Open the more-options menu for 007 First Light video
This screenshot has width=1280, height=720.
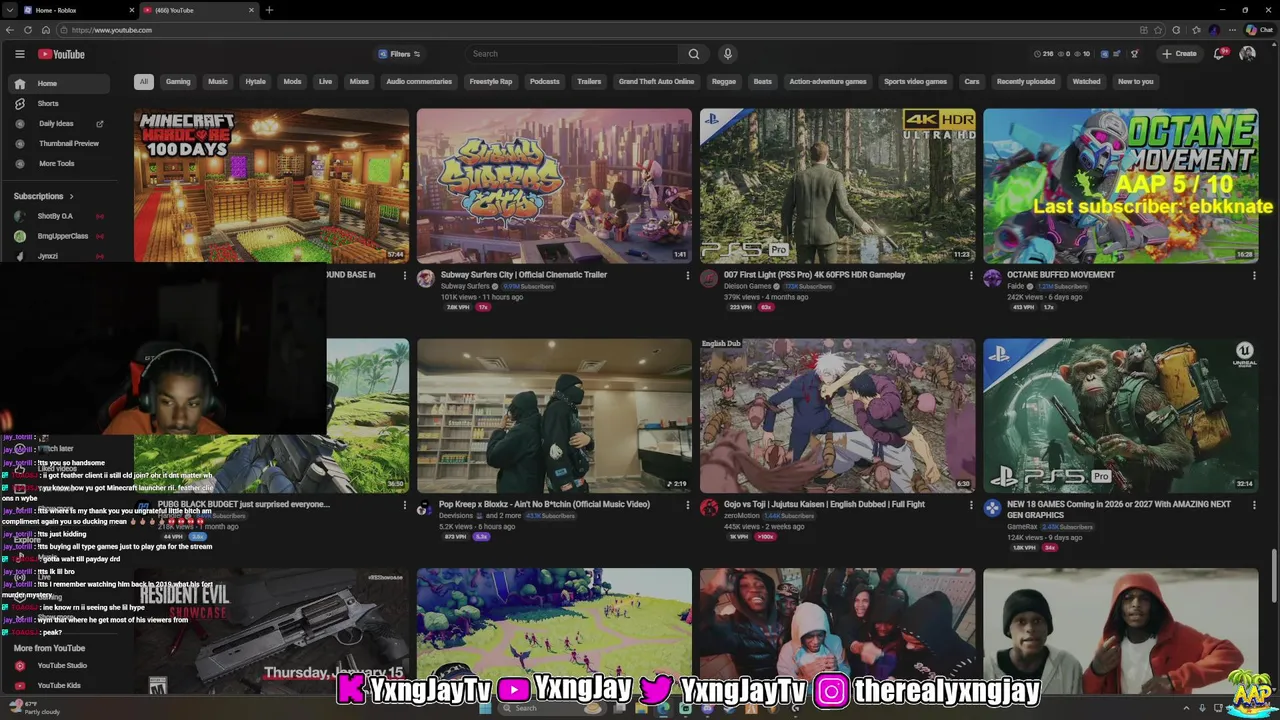point(970,276)
